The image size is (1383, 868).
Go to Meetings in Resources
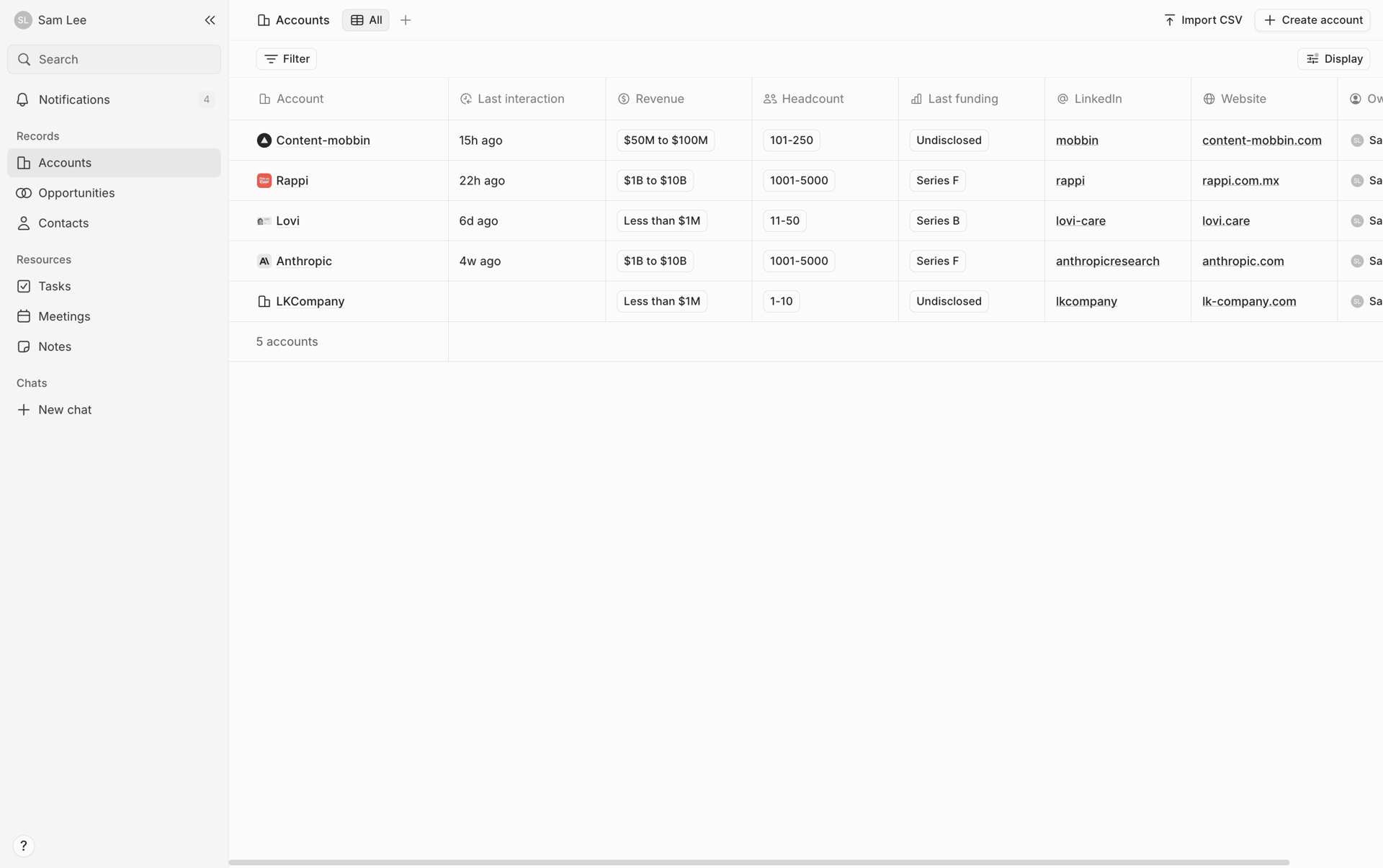click(x=114, y=316)
